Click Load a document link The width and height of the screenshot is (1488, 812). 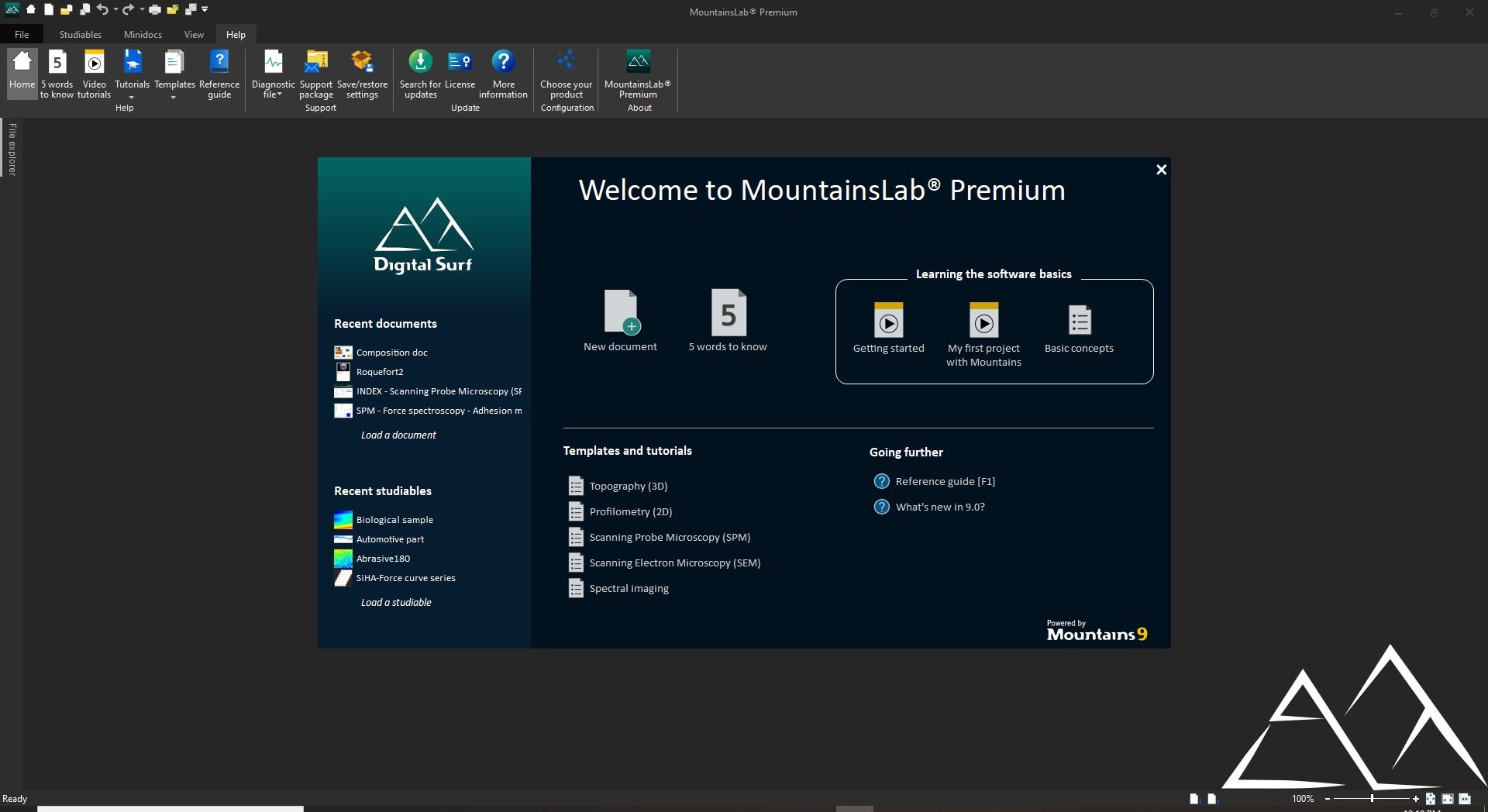pos(398,435)
